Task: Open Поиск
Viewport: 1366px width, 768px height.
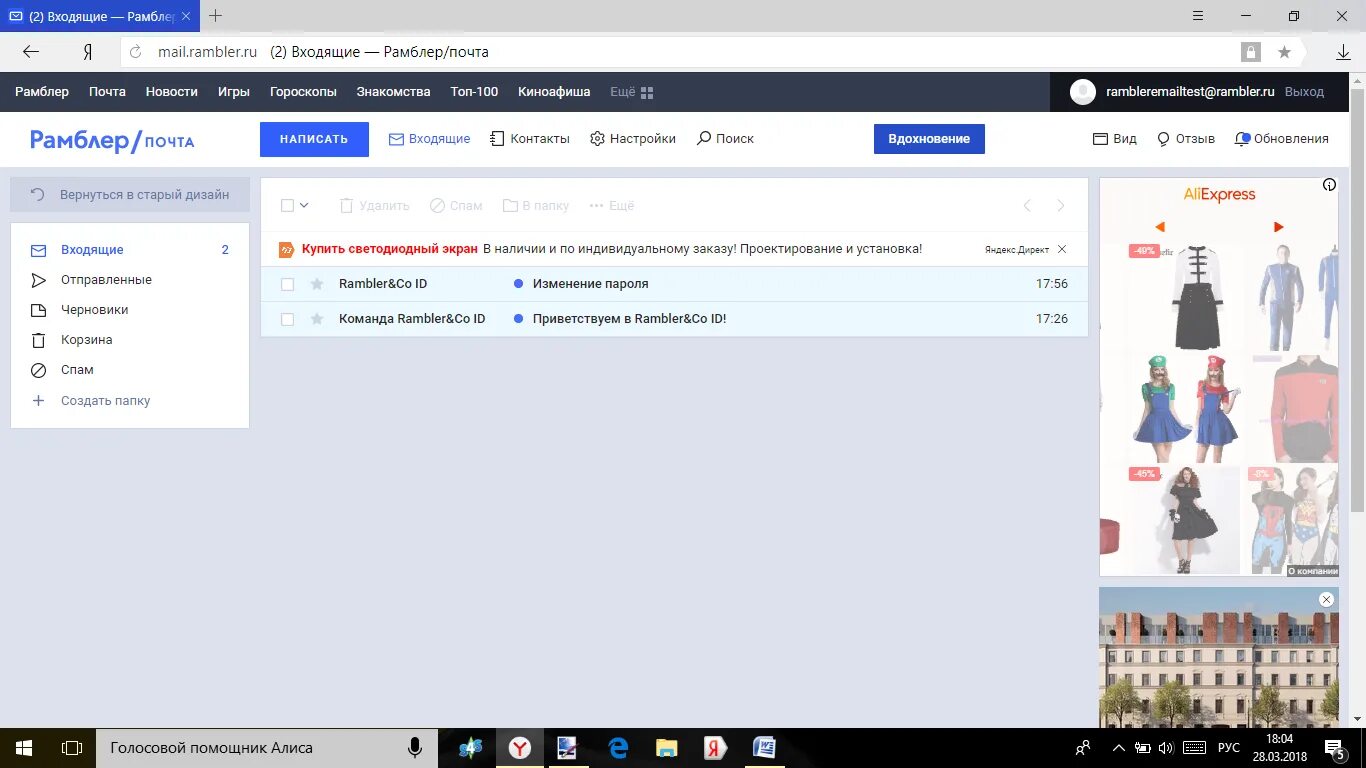Action: (725, 139)
